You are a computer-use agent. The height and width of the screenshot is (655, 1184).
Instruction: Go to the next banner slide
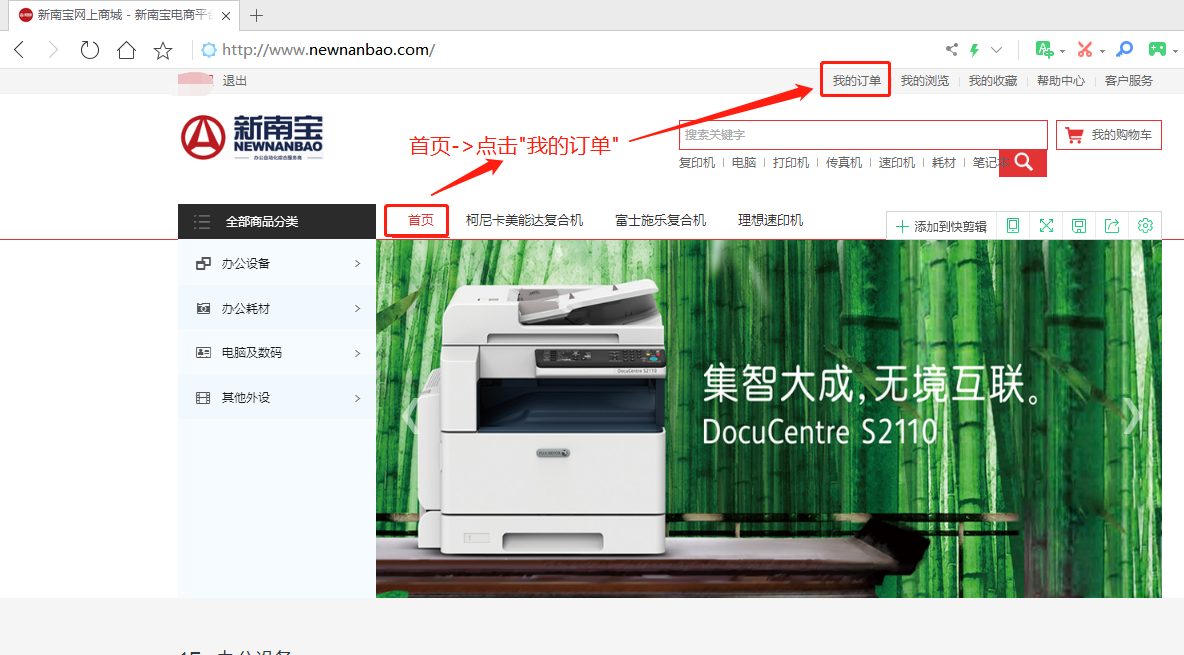point(1131,416)
